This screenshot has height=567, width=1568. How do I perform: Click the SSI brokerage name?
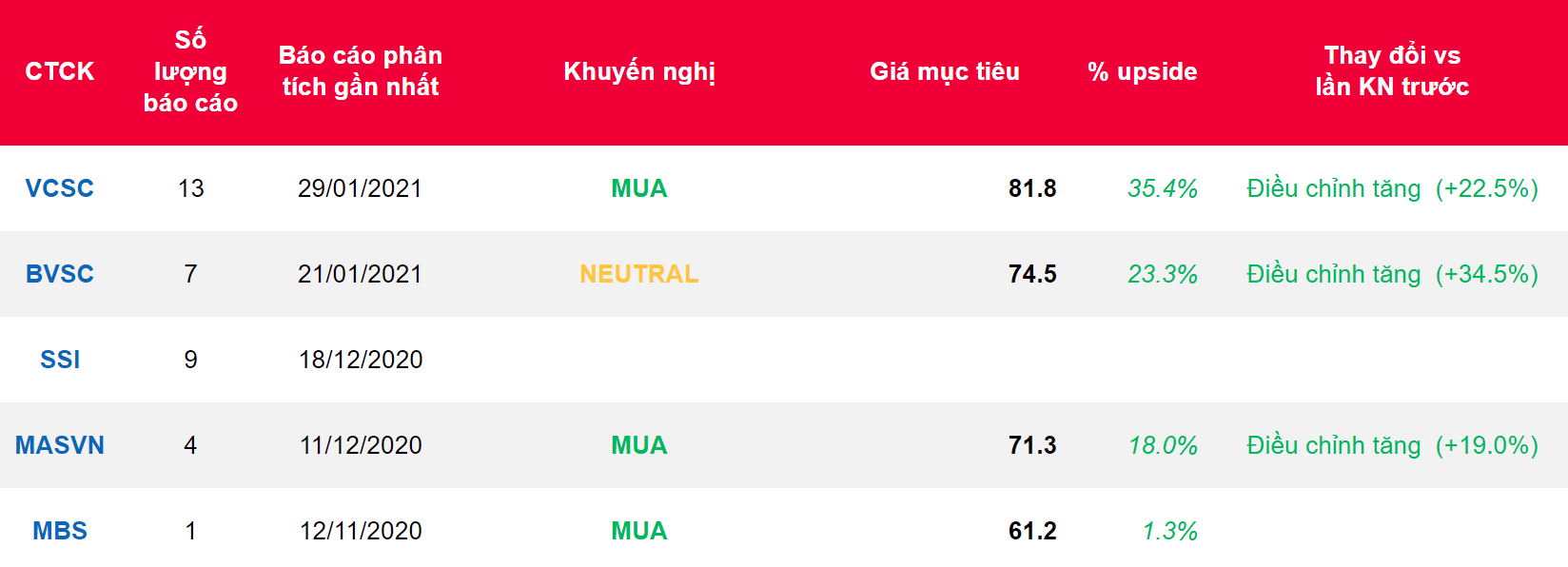click(60, 360)
